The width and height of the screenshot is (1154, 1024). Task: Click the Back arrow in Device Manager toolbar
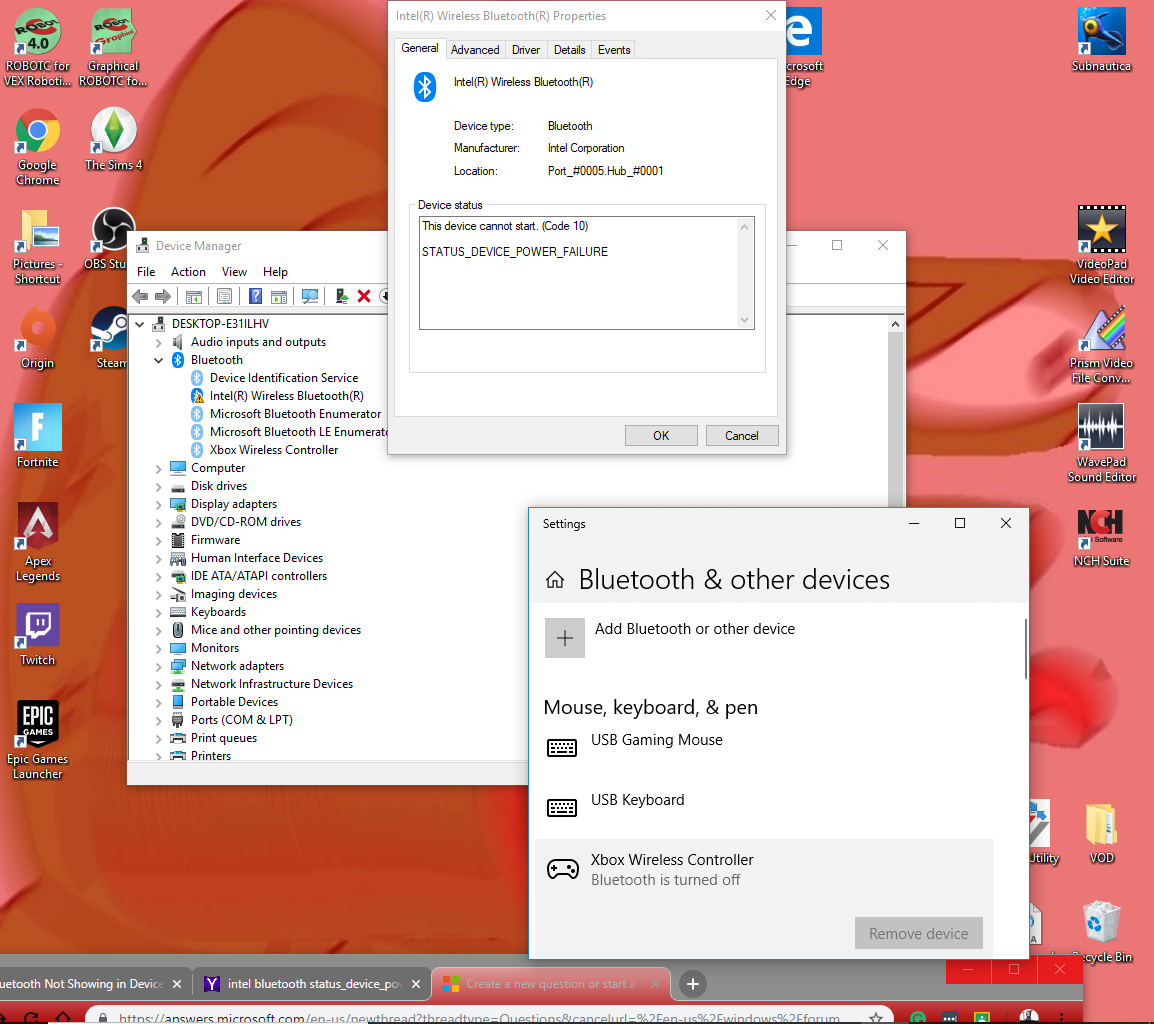[140, 297]
